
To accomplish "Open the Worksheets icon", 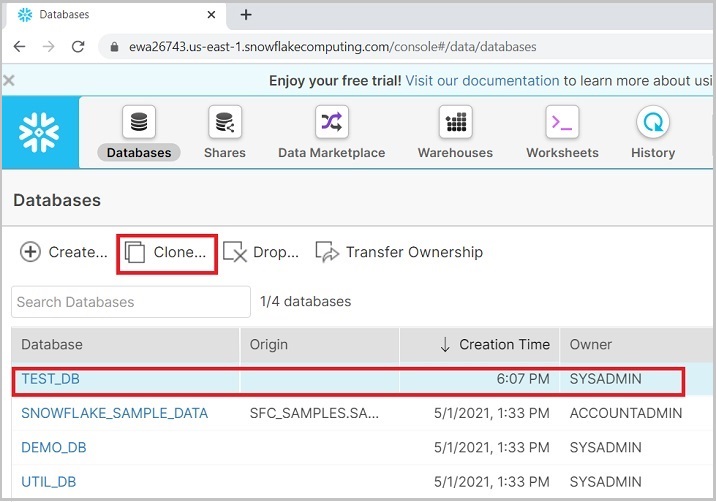I will pyautogui.click(x=562, y=124).
